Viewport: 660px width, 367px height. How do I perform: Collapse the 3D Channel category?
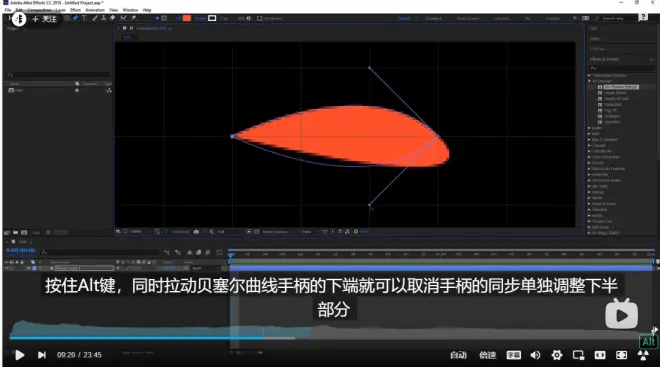coord(589,81)
